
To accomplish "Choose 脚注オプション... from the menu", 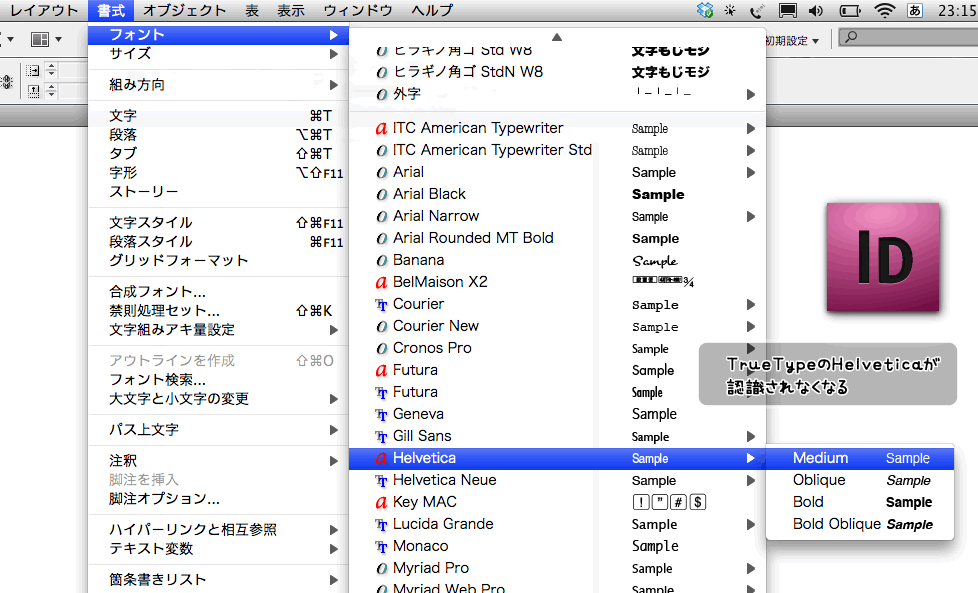I will pos(218,499).
